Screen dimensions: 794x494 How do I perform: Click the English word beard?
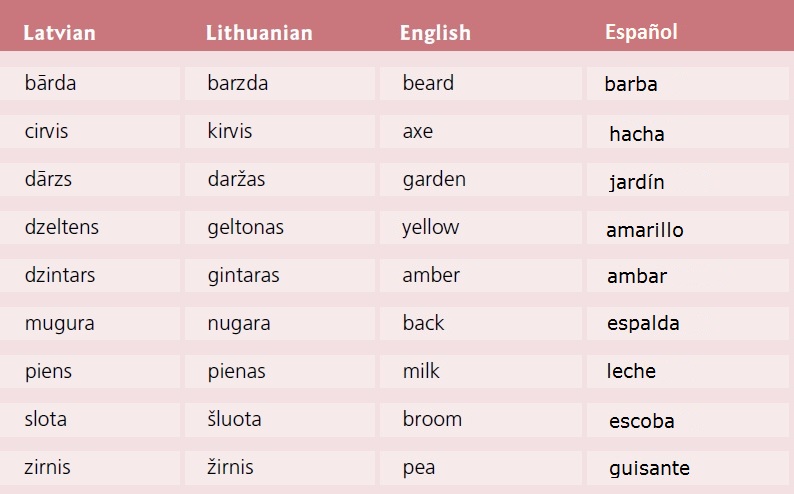[x=428, y=83]
